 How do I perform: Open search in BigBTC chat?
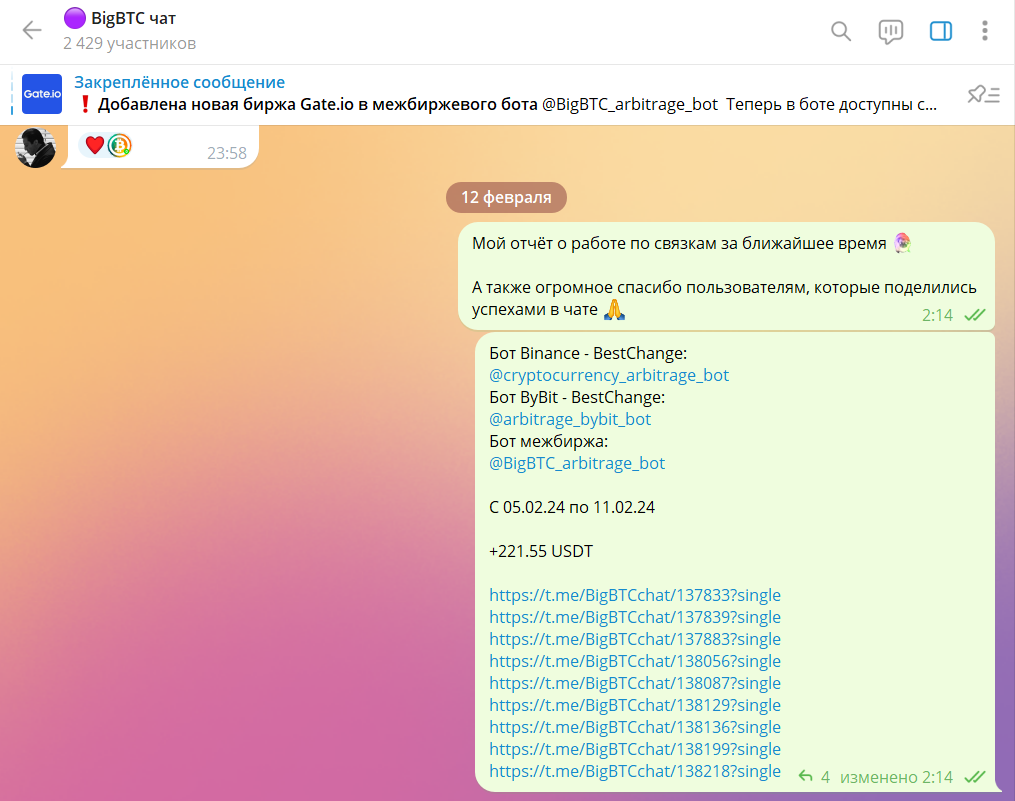tap(840, 31)
